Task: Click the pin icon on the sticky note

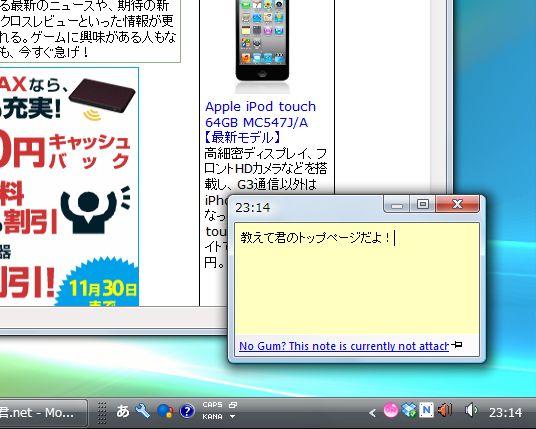Action: point(457,345)
